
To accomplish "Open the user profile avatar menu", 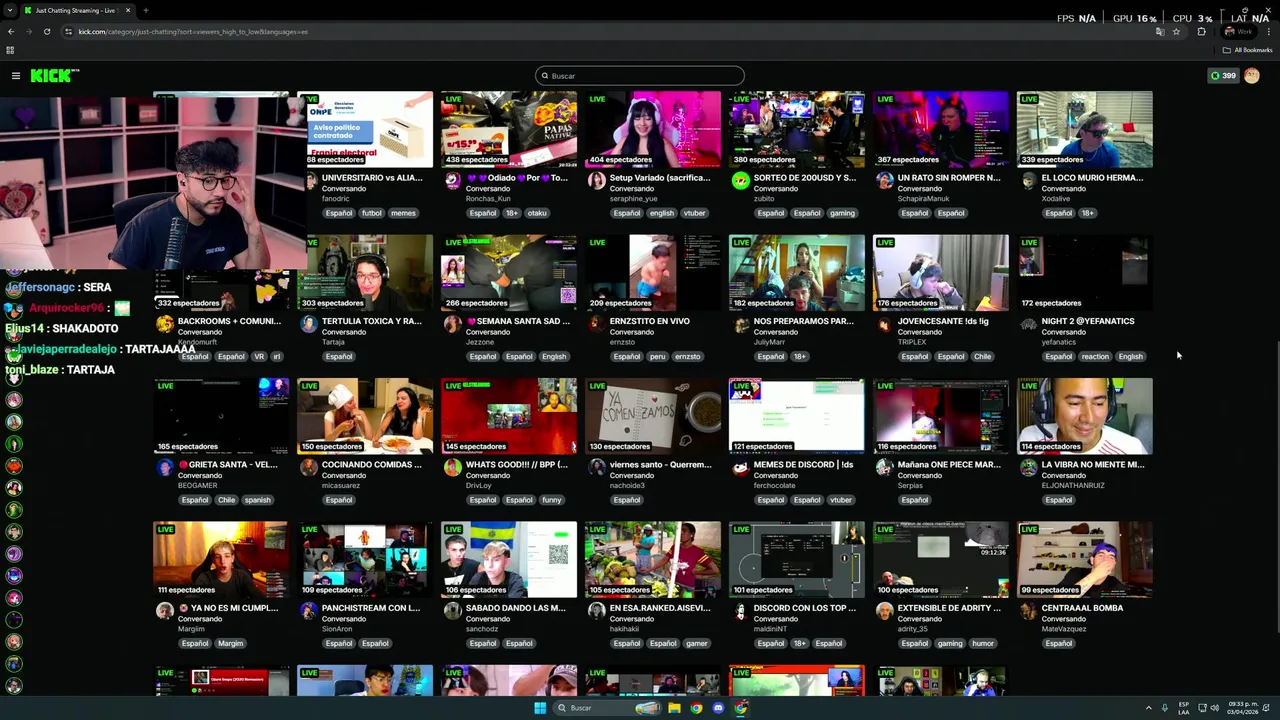I will (x=1251, y=75).
